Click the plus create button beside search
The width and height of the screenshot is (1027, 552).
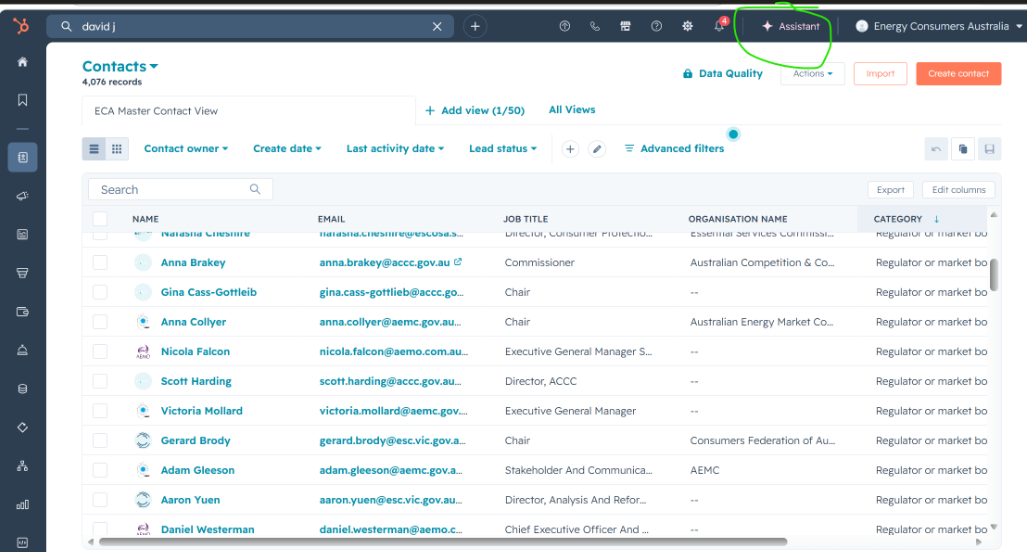pyautogui.click(x=475, y=26)
